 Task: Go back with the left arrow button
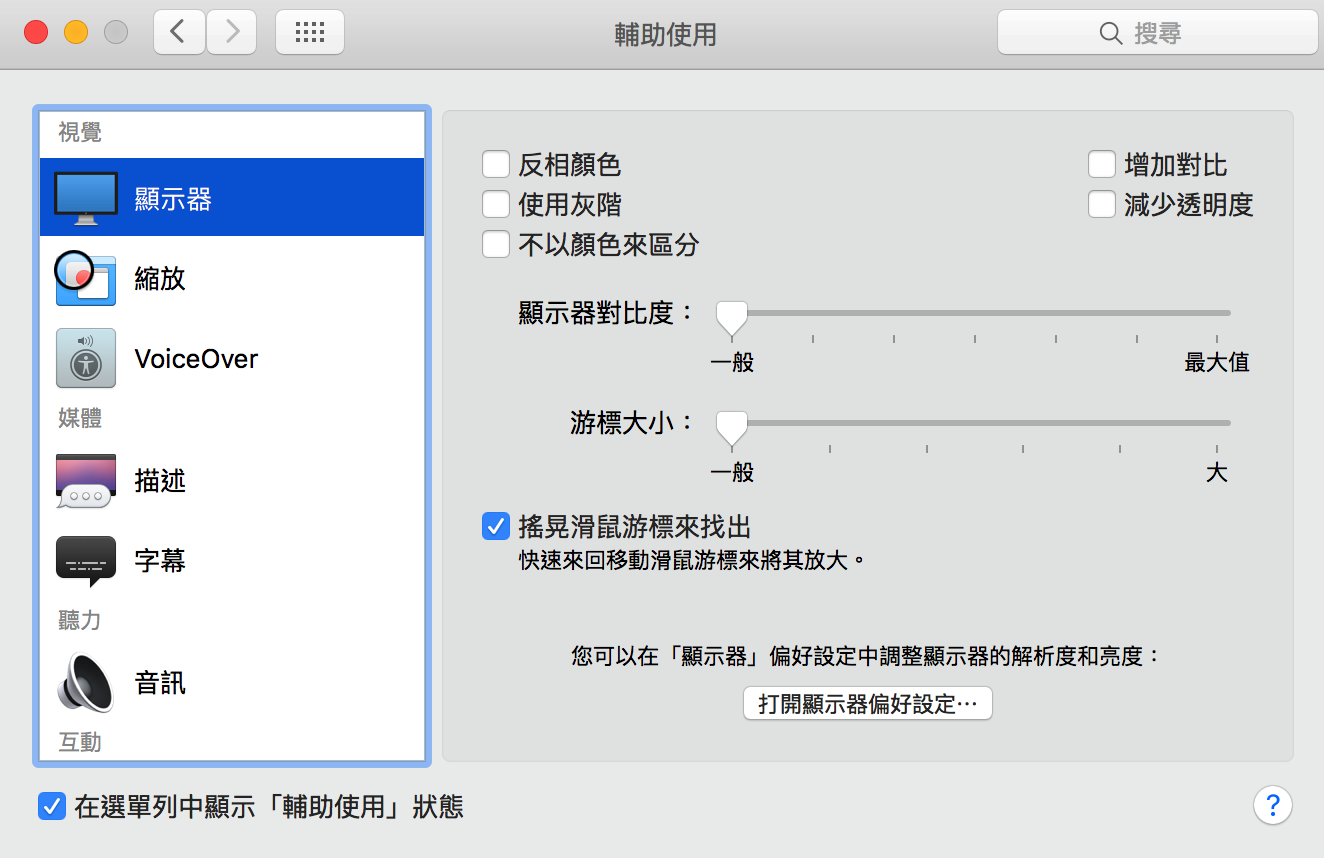tap(179, 33)
